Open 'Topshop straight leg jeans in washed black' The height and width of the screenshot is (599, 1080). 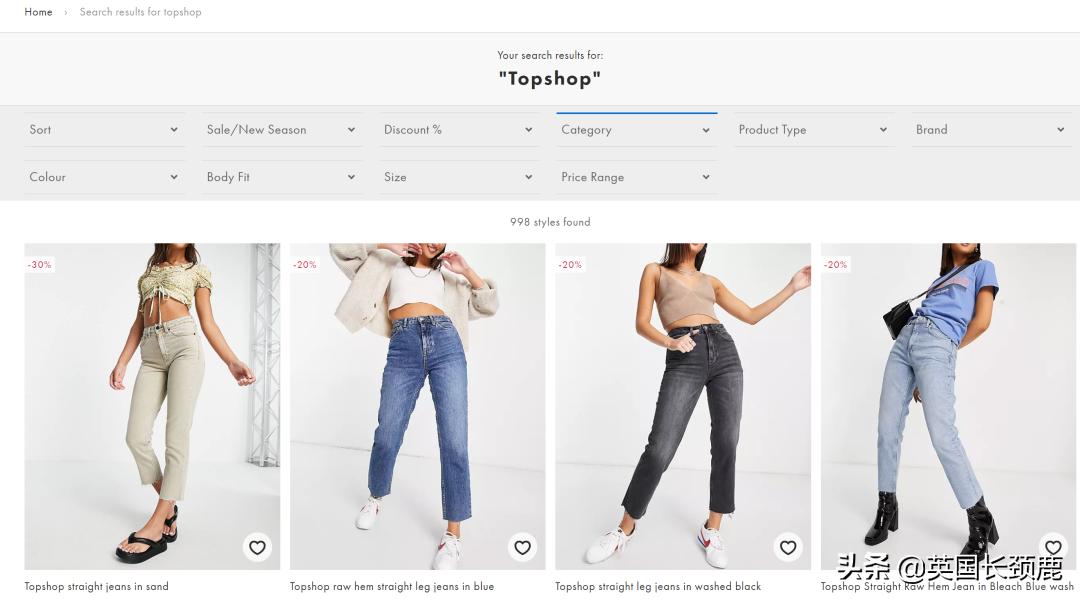pos(658,587)
